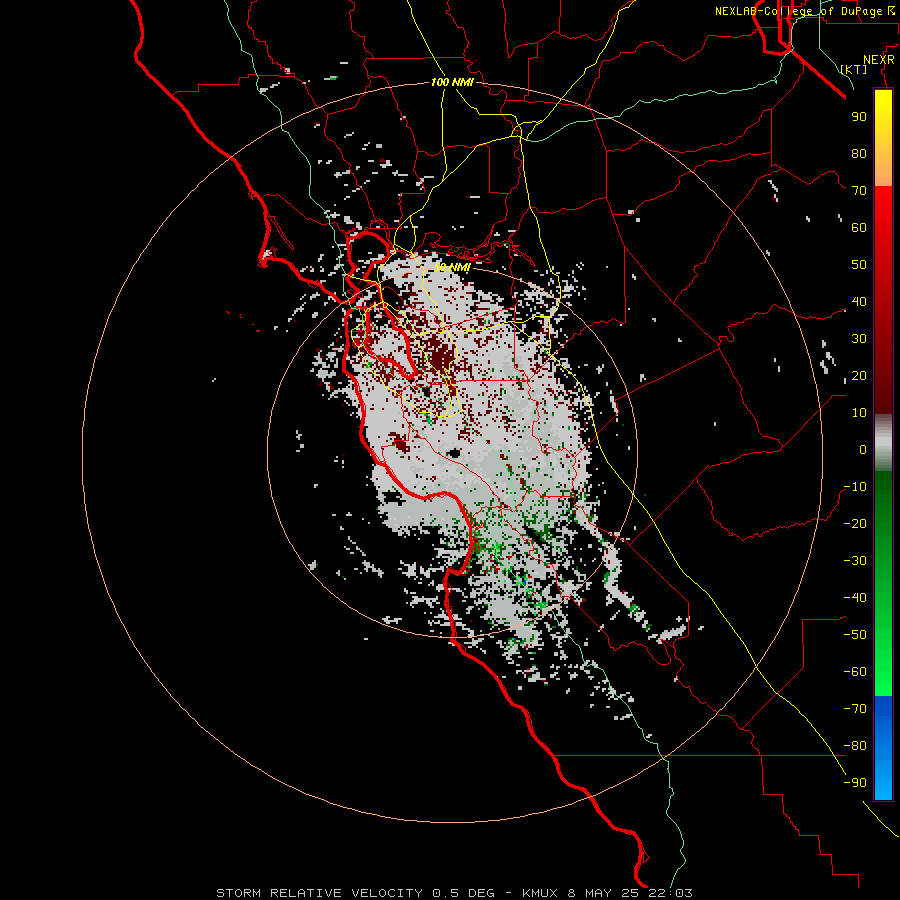Click the NEXLAB-College of DuPage header text
The image size is (900, 900).
pyautogui.click(x=801, y=11)
